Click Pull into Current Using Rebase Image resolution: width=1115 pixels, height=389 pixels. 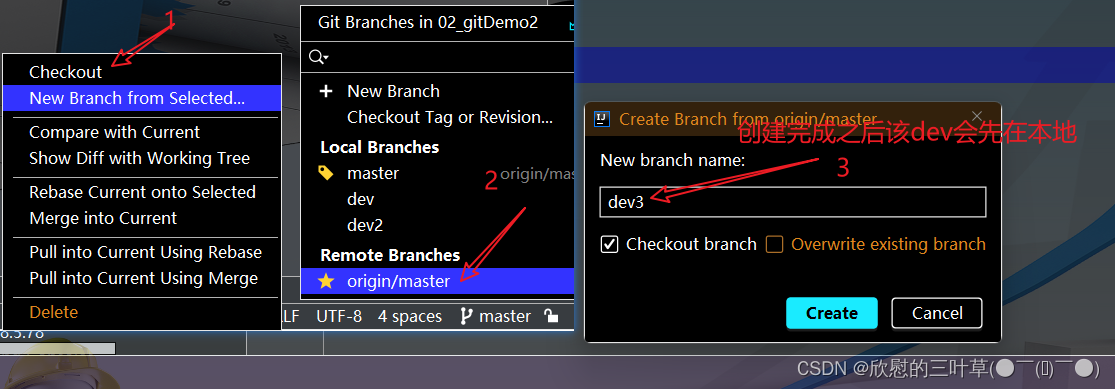click(x=145, y=252)
